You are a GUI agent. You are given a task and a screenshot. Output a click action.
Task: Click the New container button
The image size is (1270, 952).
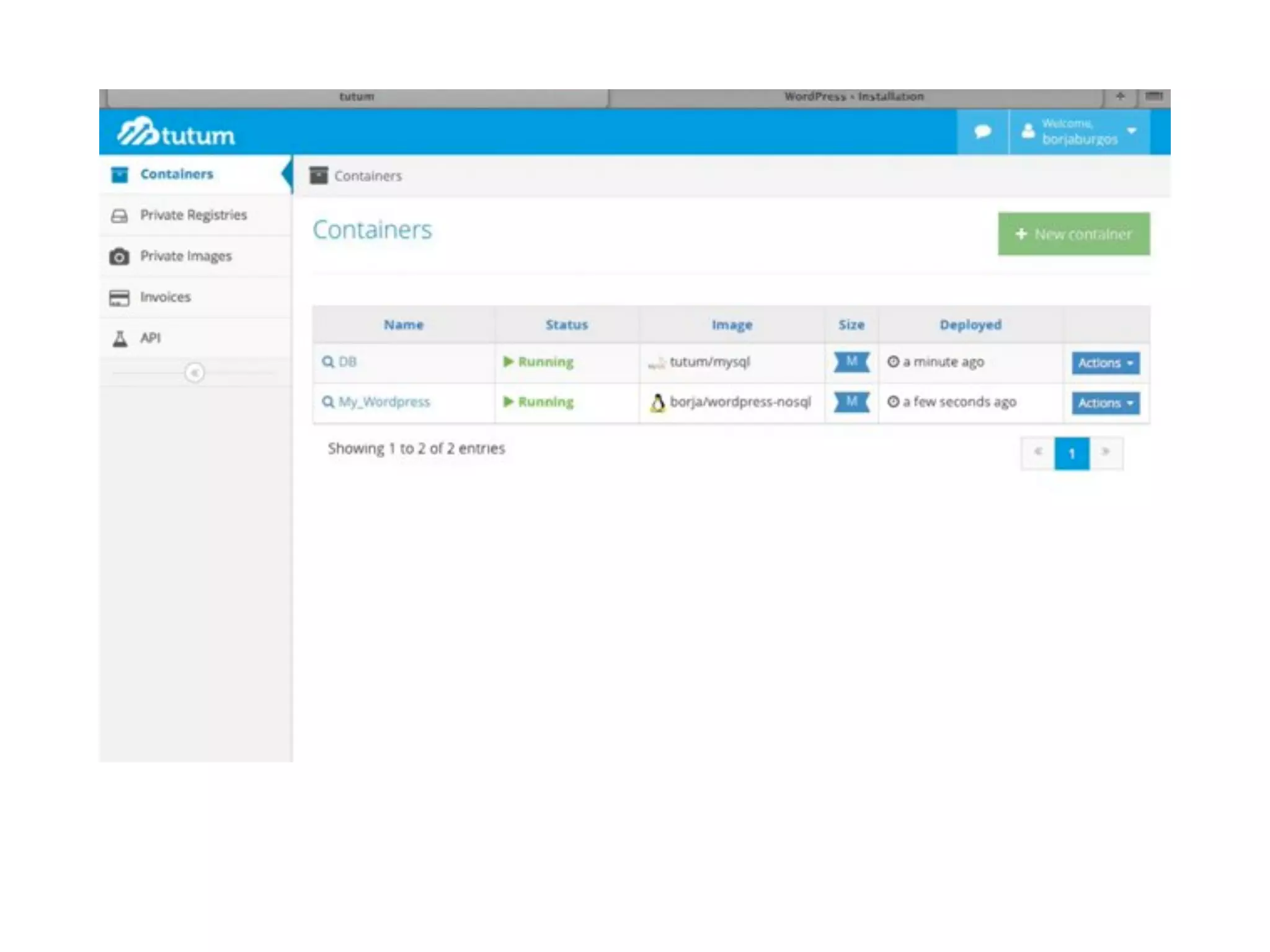1073,234
